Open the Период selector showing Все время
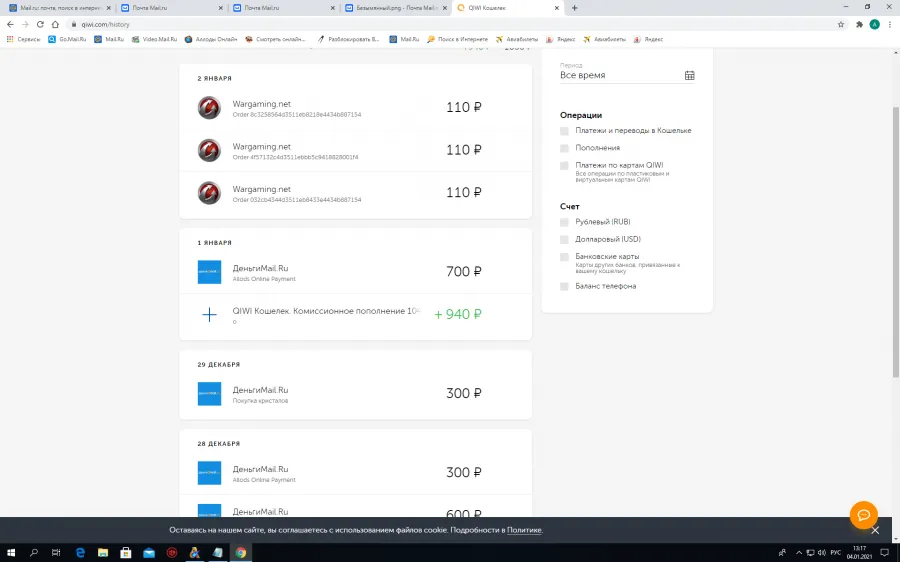 tap(627, 73)
